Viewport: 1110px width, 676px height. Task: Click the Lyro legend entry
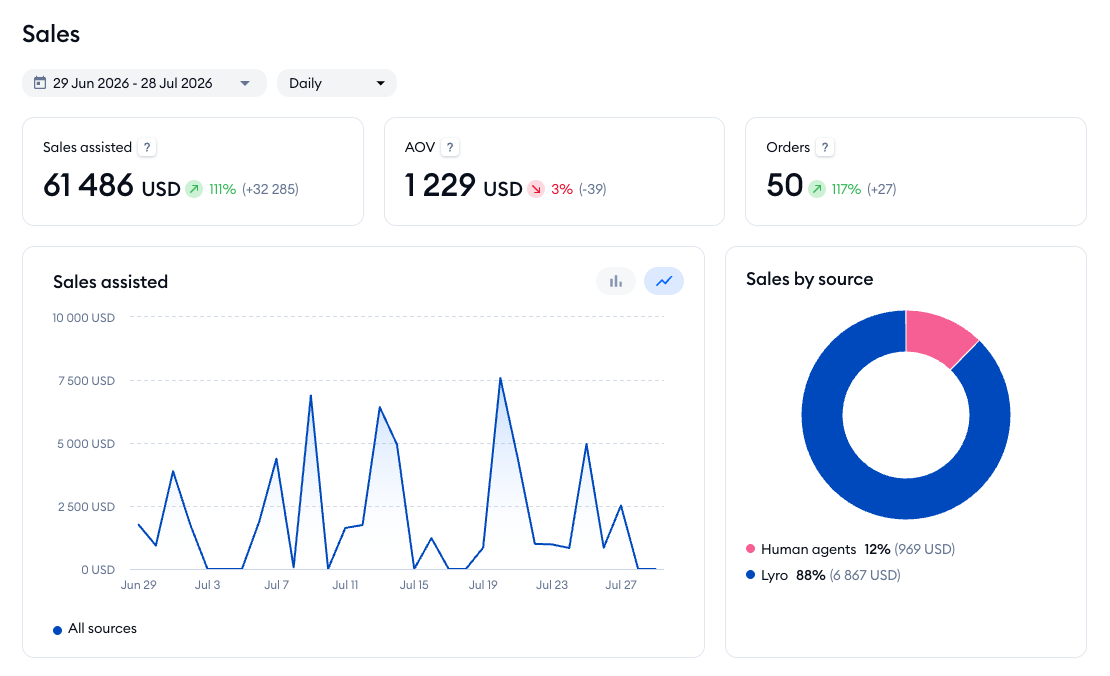(823, 575)
